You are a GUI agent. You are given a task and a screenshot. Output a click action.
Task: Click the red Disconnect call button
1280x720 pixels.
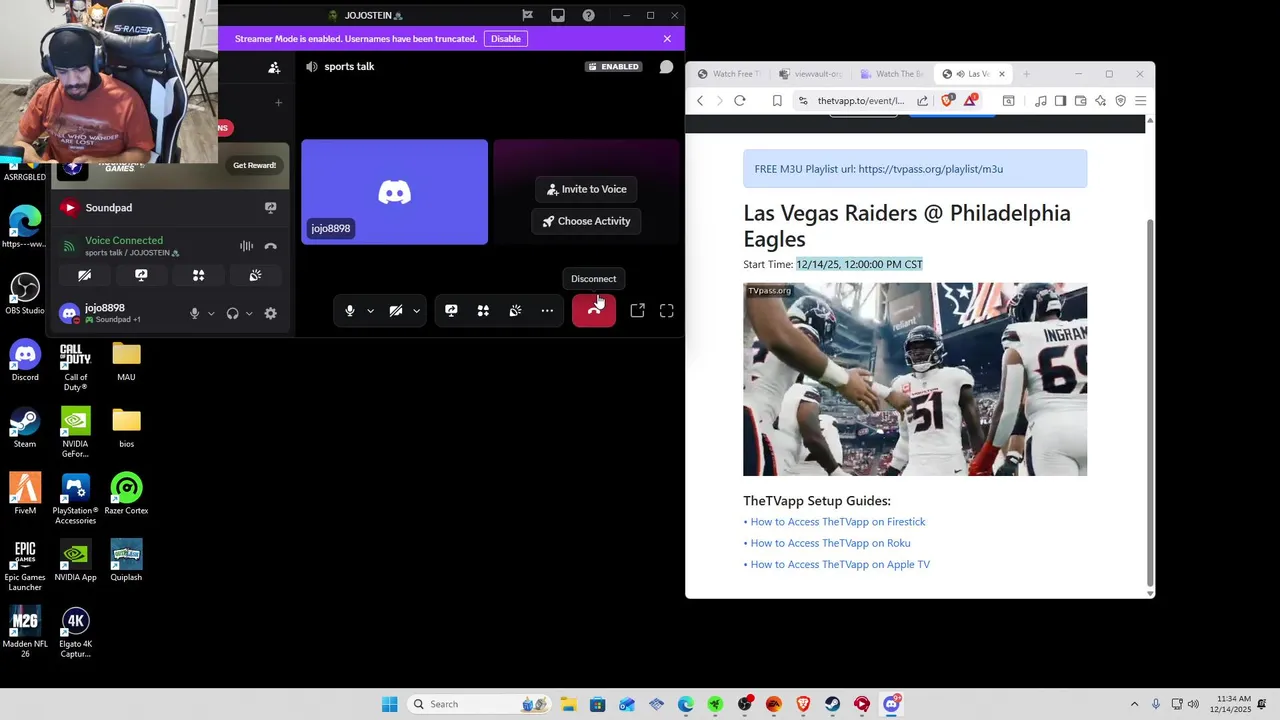click(x=594, y=311)
